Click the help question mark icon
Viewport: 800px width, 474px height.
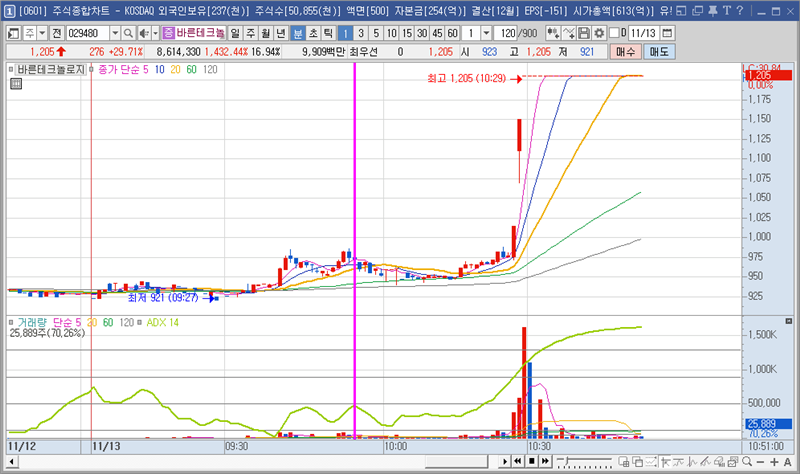[x=738, y=10]
